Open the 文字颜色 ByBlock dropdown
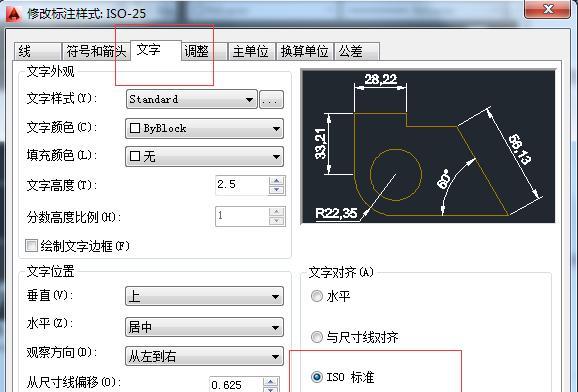Image resolution: width=578 pixels, height=392 pixels. coord(205,128)
